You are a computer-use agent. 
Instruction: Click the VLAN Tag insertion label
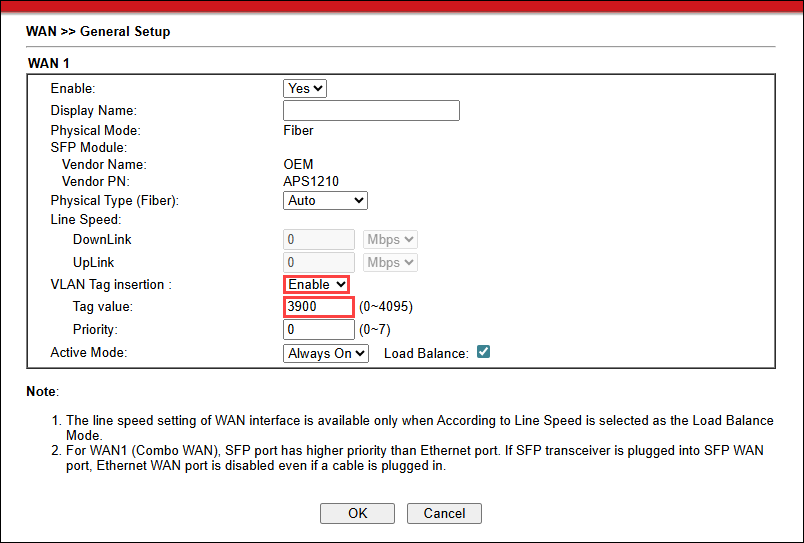pos(110,285)
